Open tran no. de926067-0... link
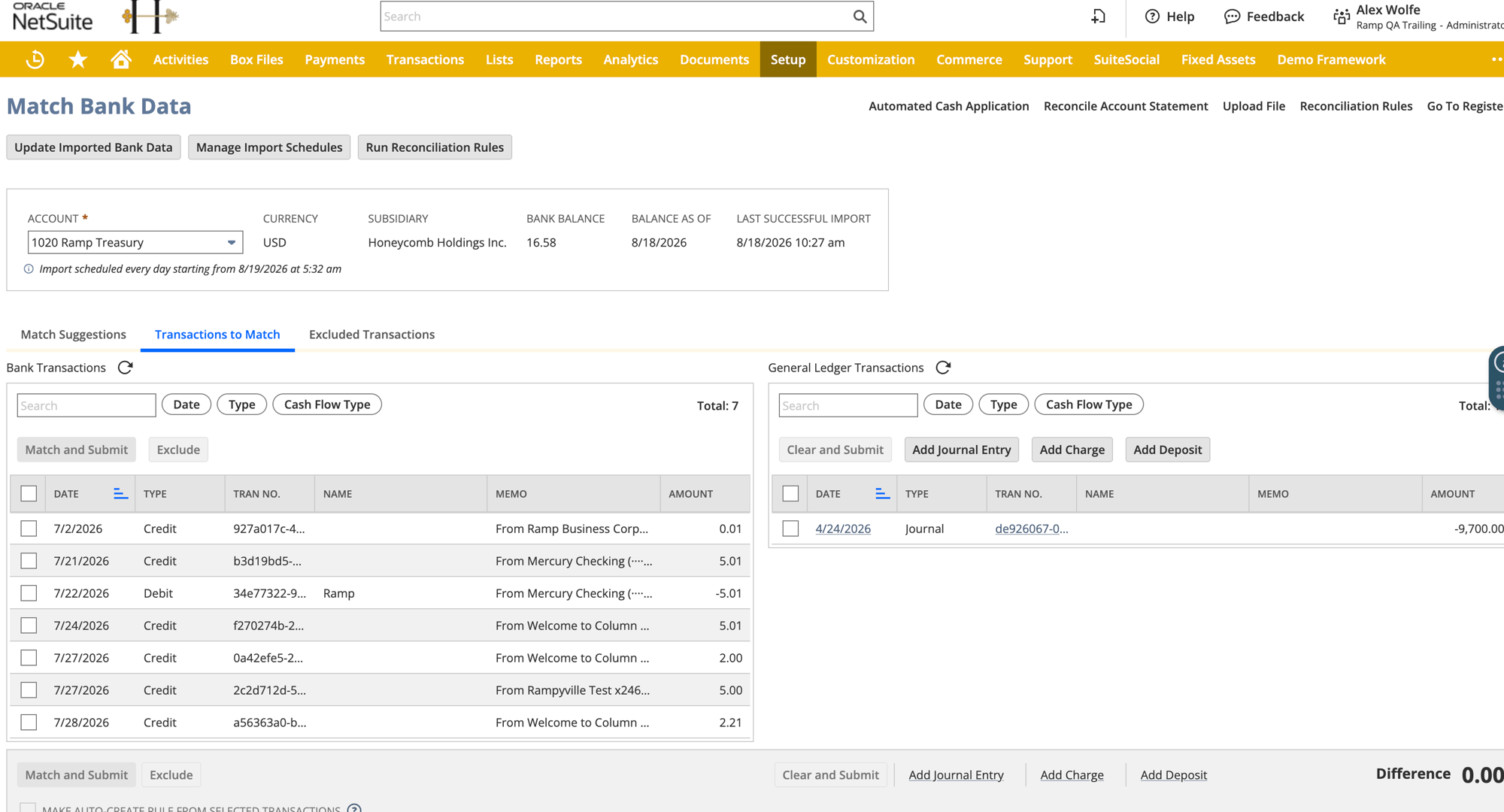The width and height of the screenshot is (1504, 812). [x=1032, y=529]
